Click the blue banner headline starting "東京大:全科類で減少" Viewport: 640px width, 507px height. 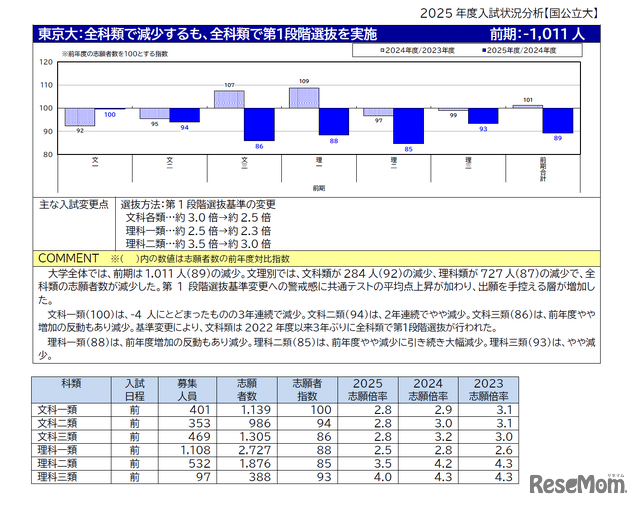pos(207,34)
